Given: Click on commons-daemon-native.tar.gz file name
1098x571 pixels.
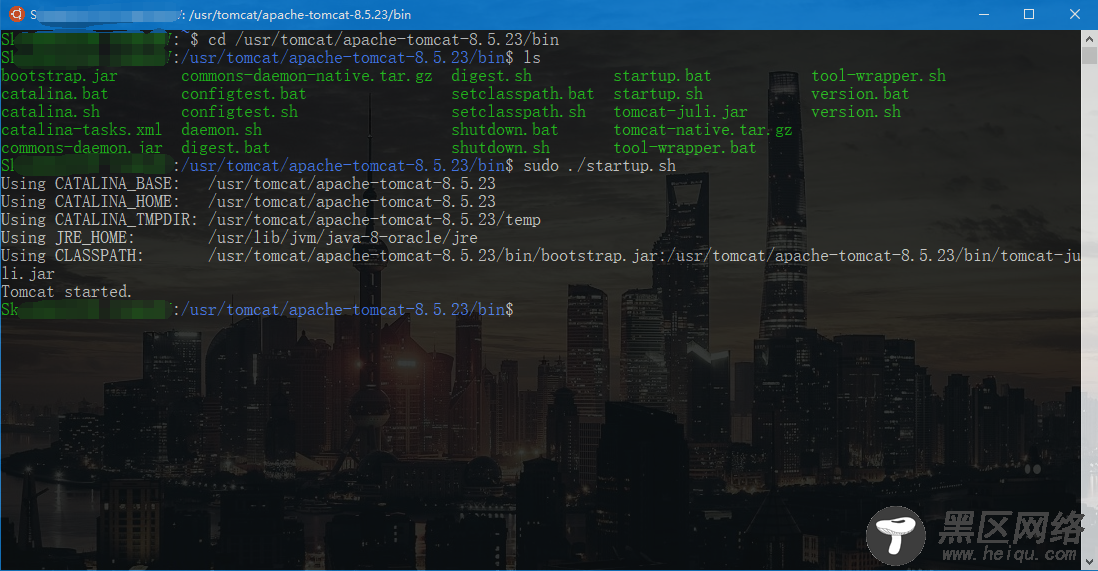Looking at the screenshot, I should click(x=307, y=76).
